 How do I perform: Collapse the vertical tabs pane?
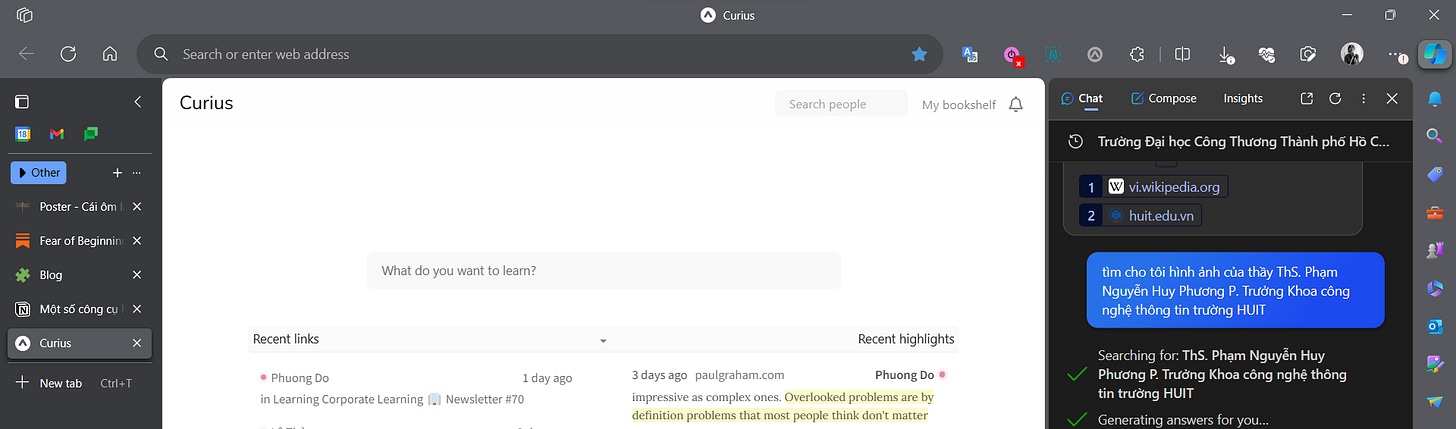coord(138,101)
